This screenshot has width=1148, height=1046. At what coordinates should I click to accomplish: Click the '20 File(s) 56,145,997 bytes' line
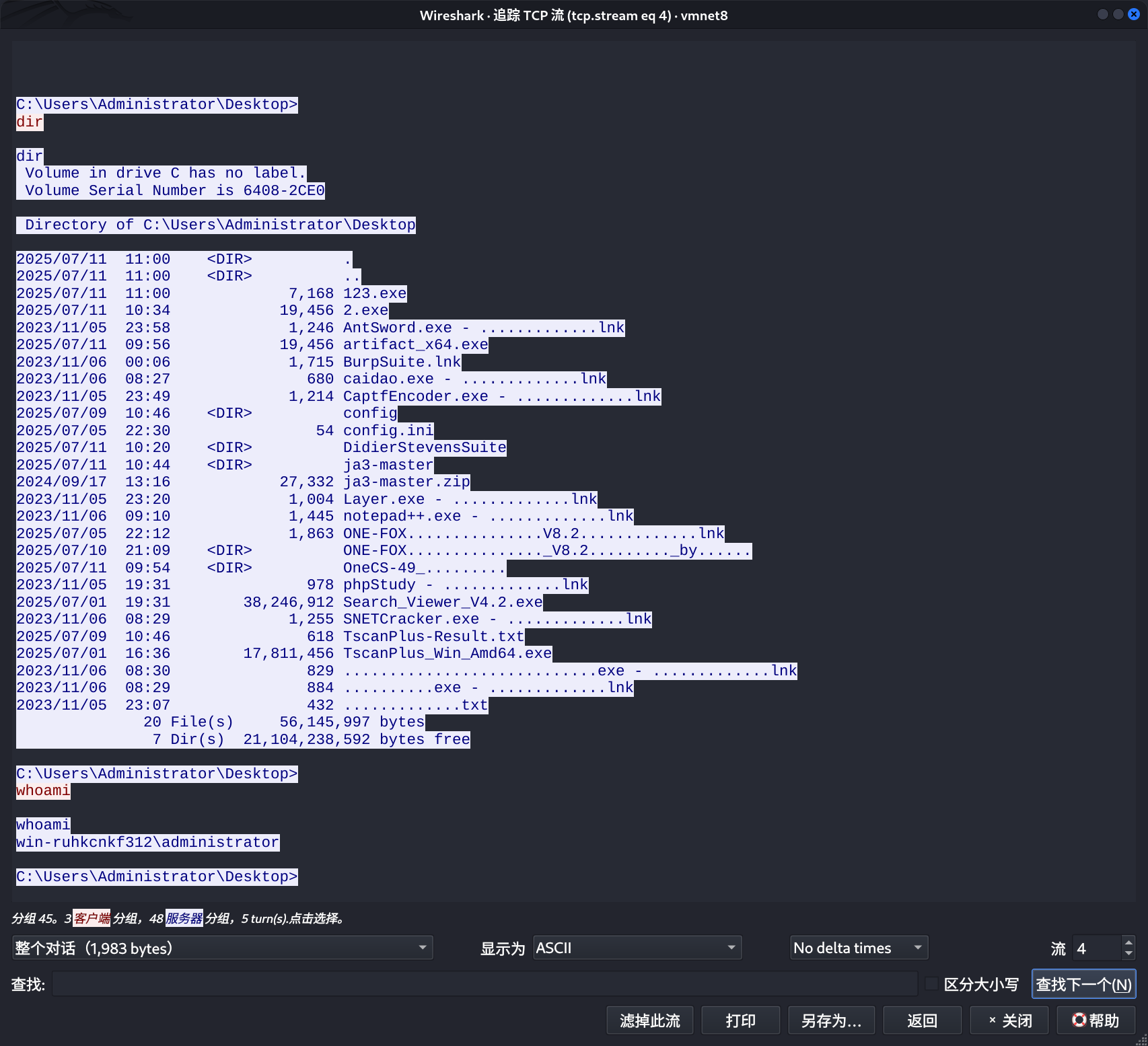click(284, 722)
